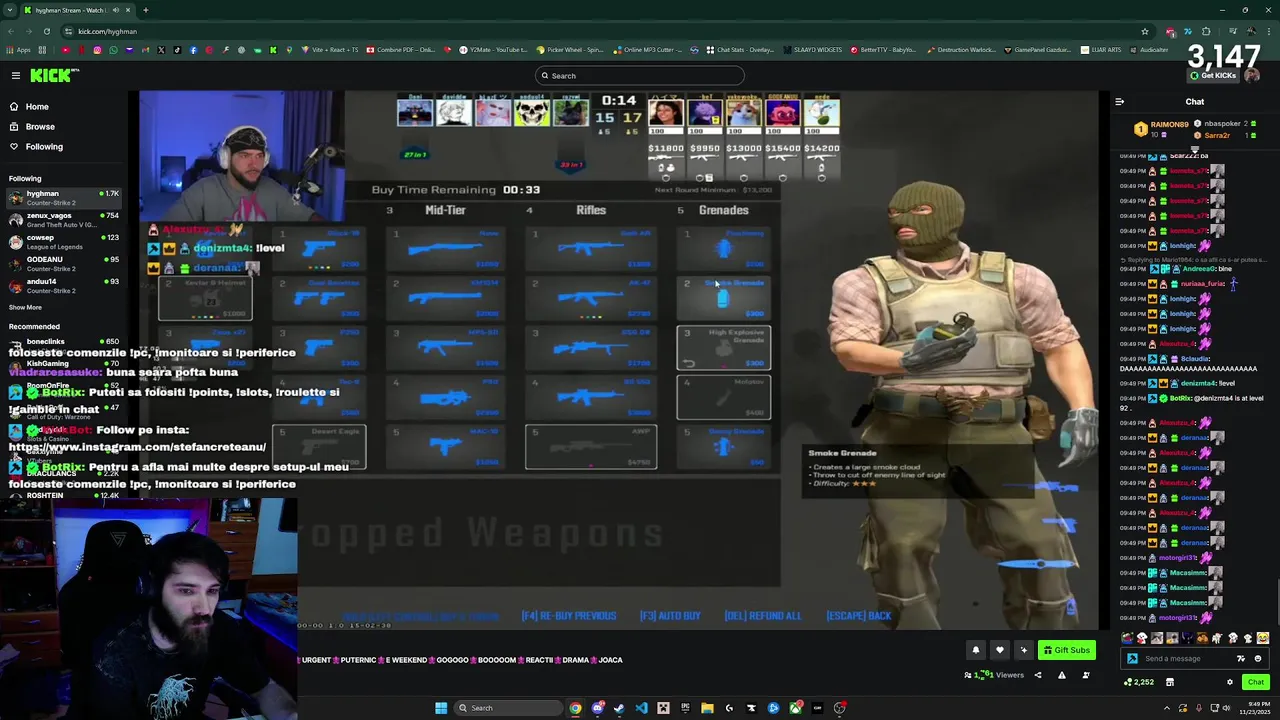Image resolution: width=1280 pixels, height=720 pixels.
Task: Open Chrome from the taskbar
Action: (575, 708)
